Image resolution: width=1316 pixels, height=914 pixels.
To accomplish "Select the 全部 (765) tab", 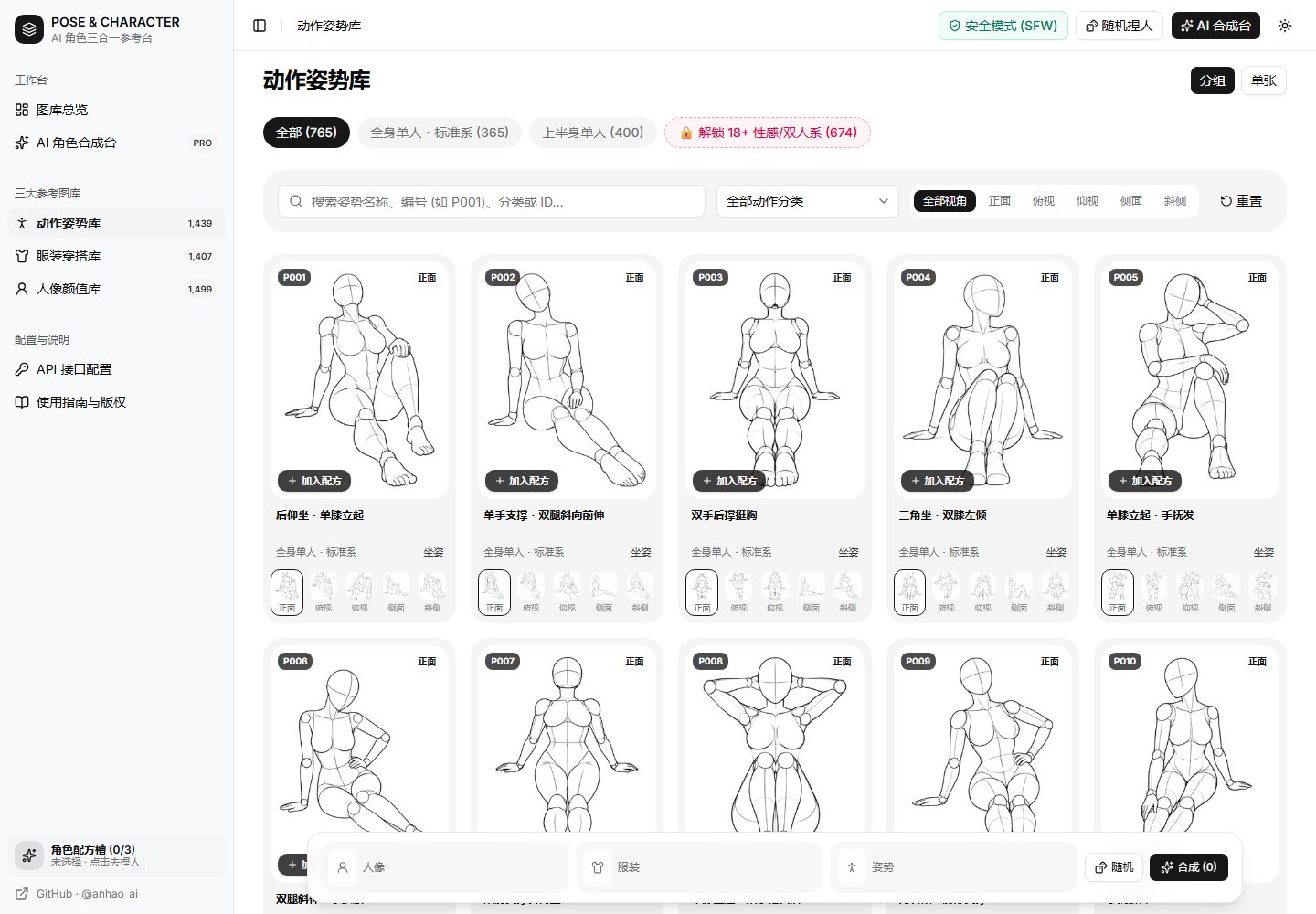I will (307, 133).
